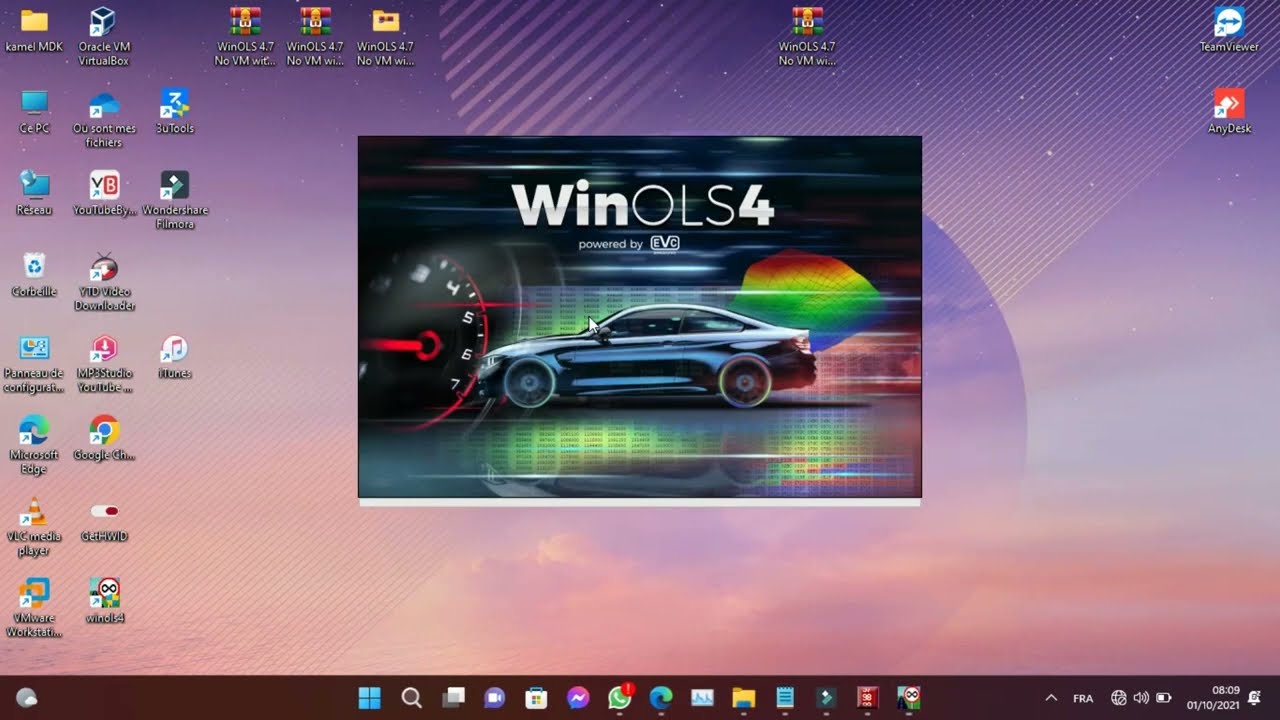Open network settings from the tray

coord(1119,698)
